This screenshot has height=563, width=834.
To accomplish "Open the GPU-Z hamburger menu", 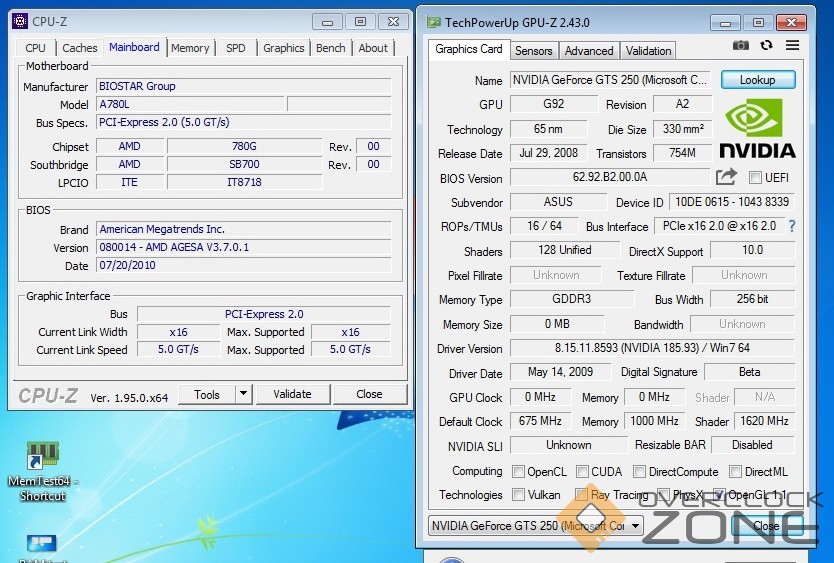I will pyautogui.click(x=792, y=45).
